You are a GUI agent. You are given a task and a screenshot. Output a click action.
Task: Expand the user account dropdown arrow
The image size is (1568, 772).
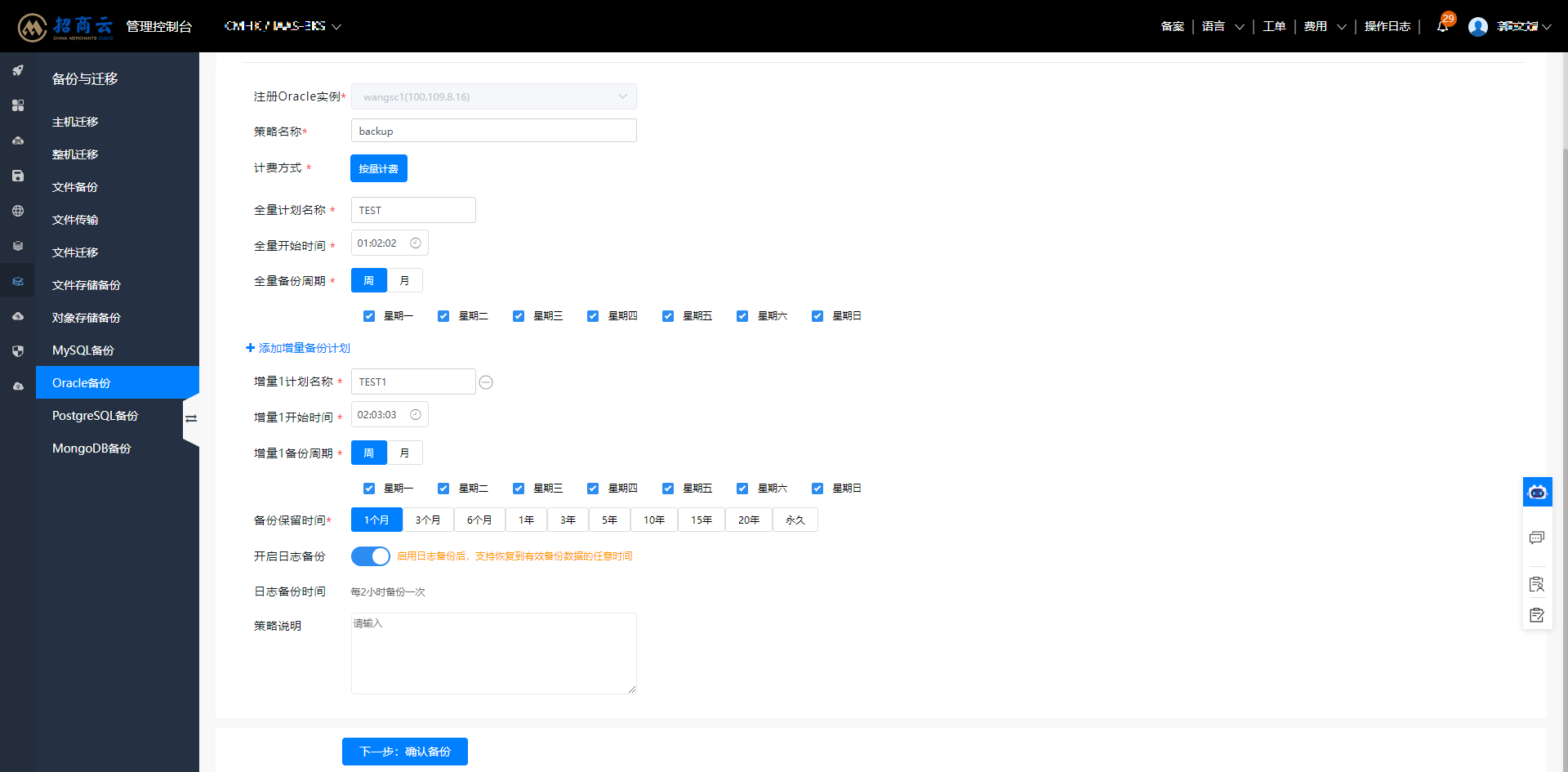[1546, 26]
